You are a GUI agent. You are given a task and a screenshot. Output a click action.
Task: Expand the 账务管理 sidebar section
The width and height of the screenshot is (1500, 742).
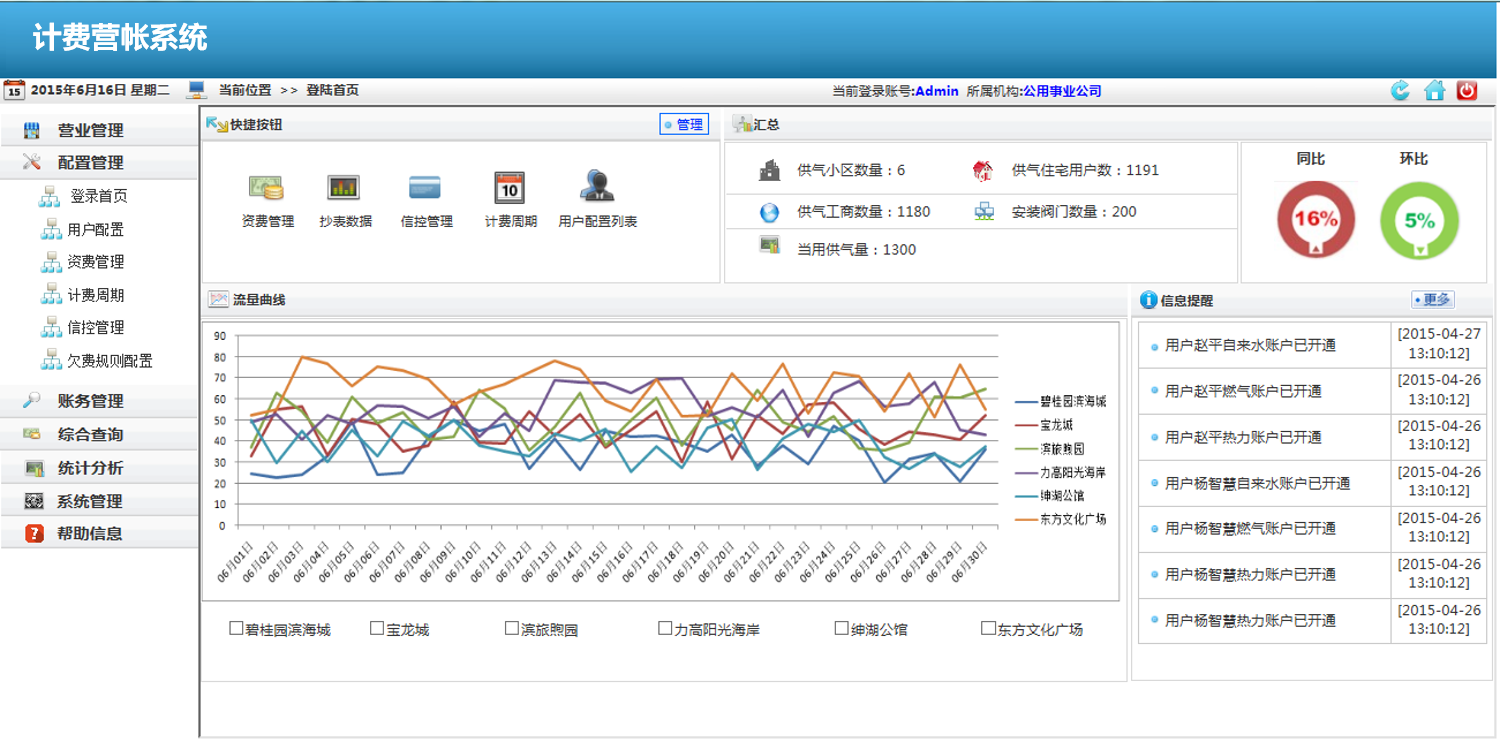point(99,401)
